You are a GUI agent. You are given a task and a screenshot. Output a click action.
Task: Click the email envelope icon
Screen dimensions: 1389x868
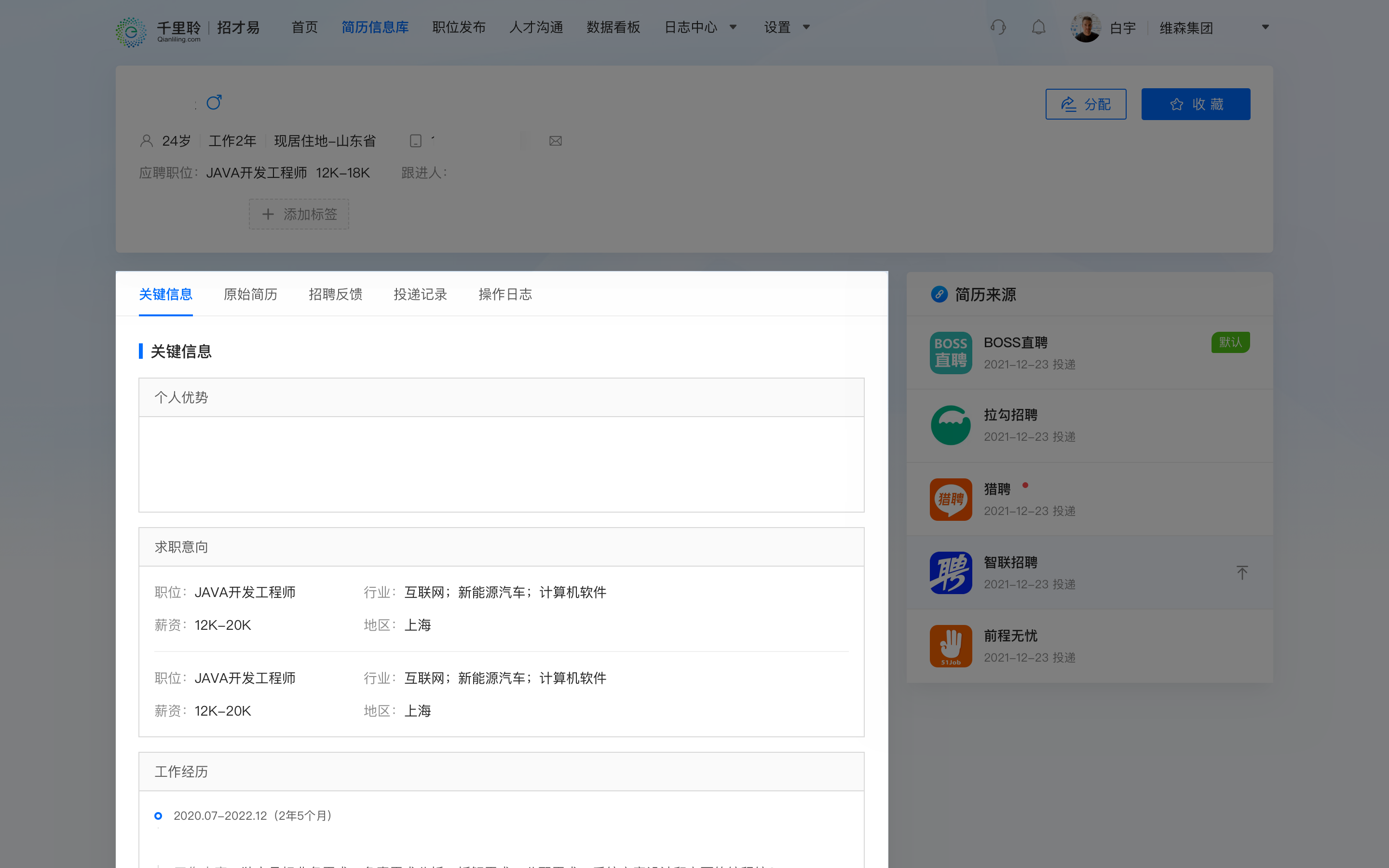click(x=555, y=141)
